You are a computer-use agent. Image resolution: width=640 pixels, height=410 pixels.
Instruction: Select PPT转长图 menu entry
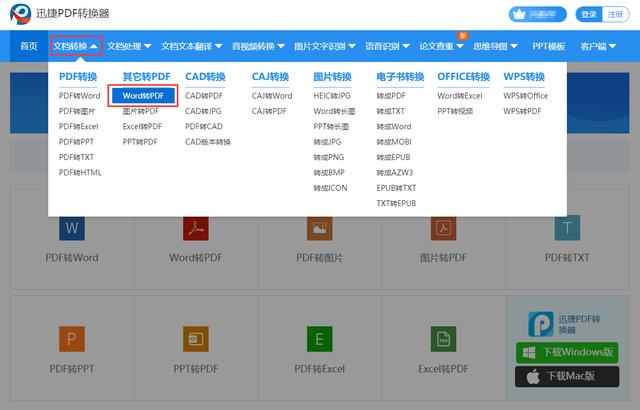[331, 126]
